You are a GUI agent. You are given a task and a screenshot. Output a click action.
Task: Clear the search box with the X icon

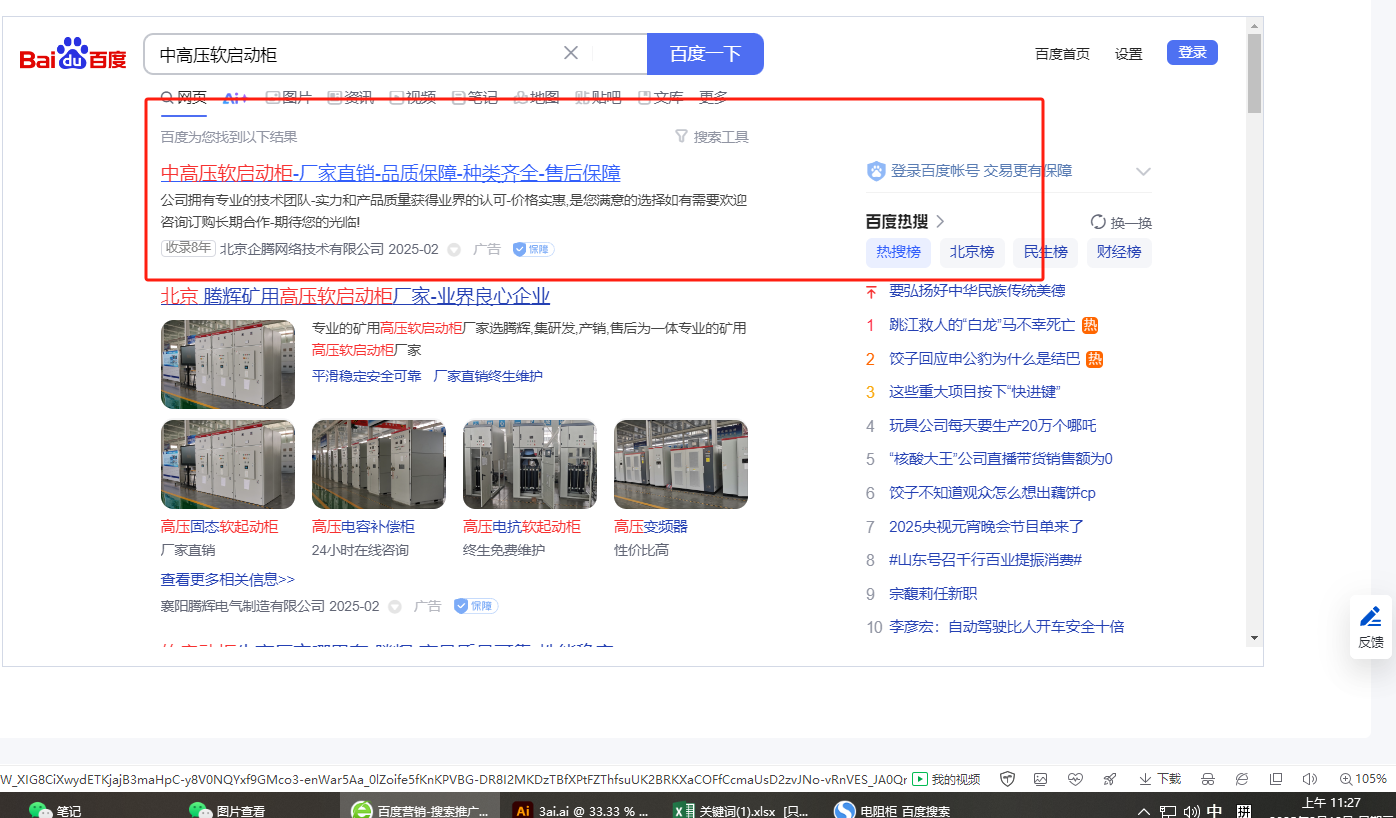571,53
